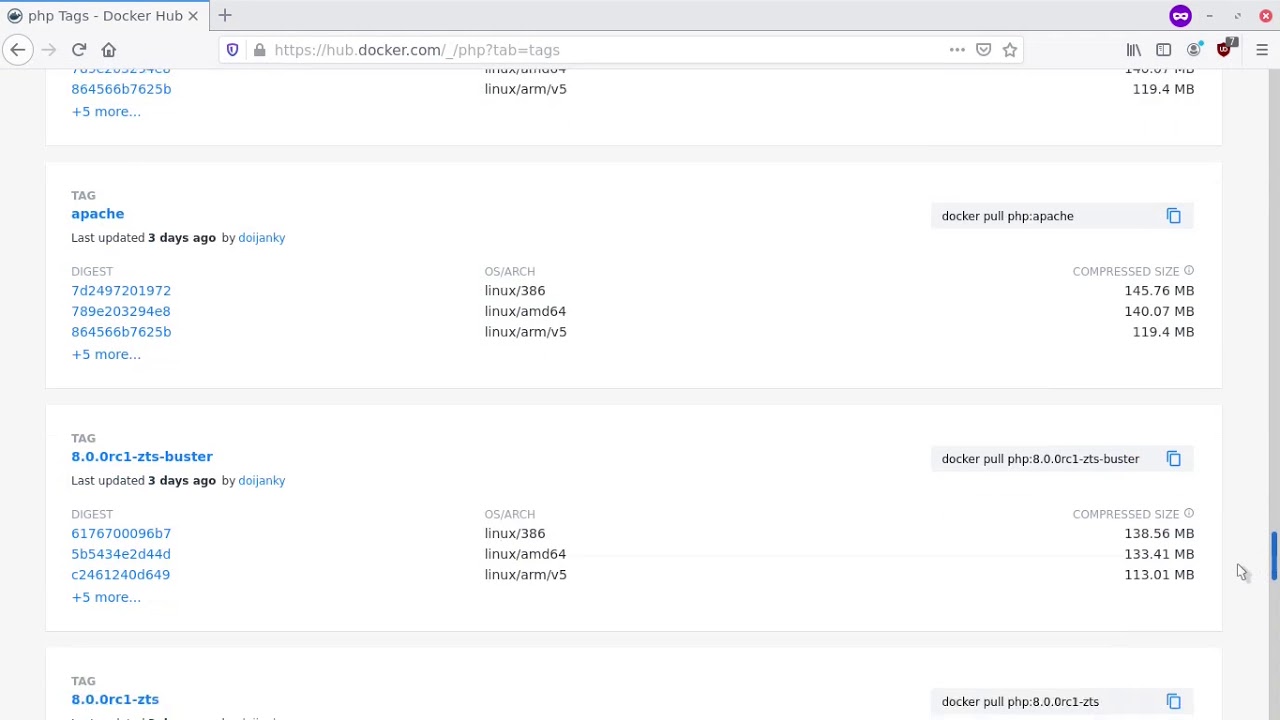Screen dimensions: 1280x720
Task: Toggle the browser sidebar view
Action: (1164, 50)
